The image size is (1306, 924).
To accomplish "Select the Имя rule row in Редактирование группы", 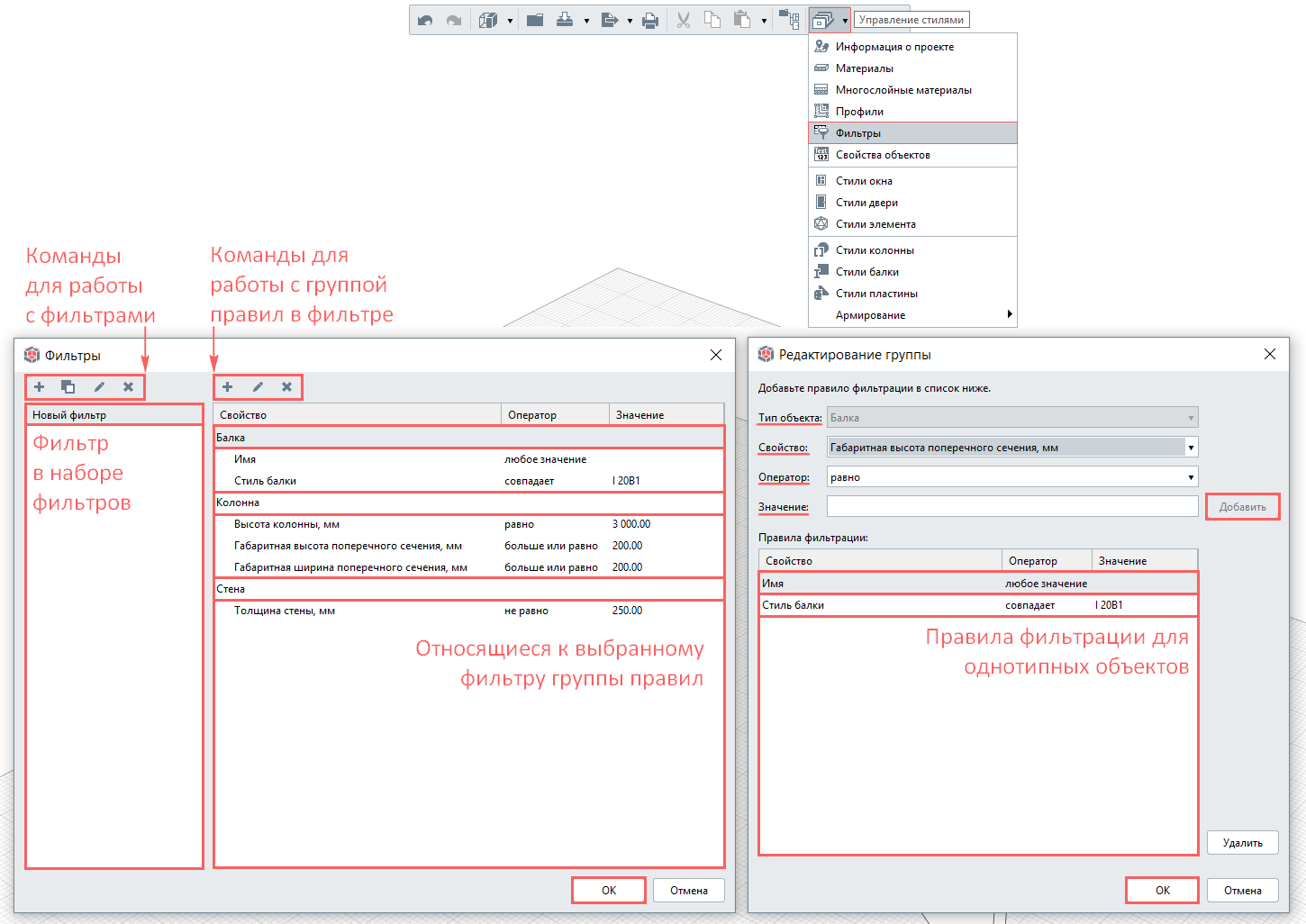I will click(979, 584).
